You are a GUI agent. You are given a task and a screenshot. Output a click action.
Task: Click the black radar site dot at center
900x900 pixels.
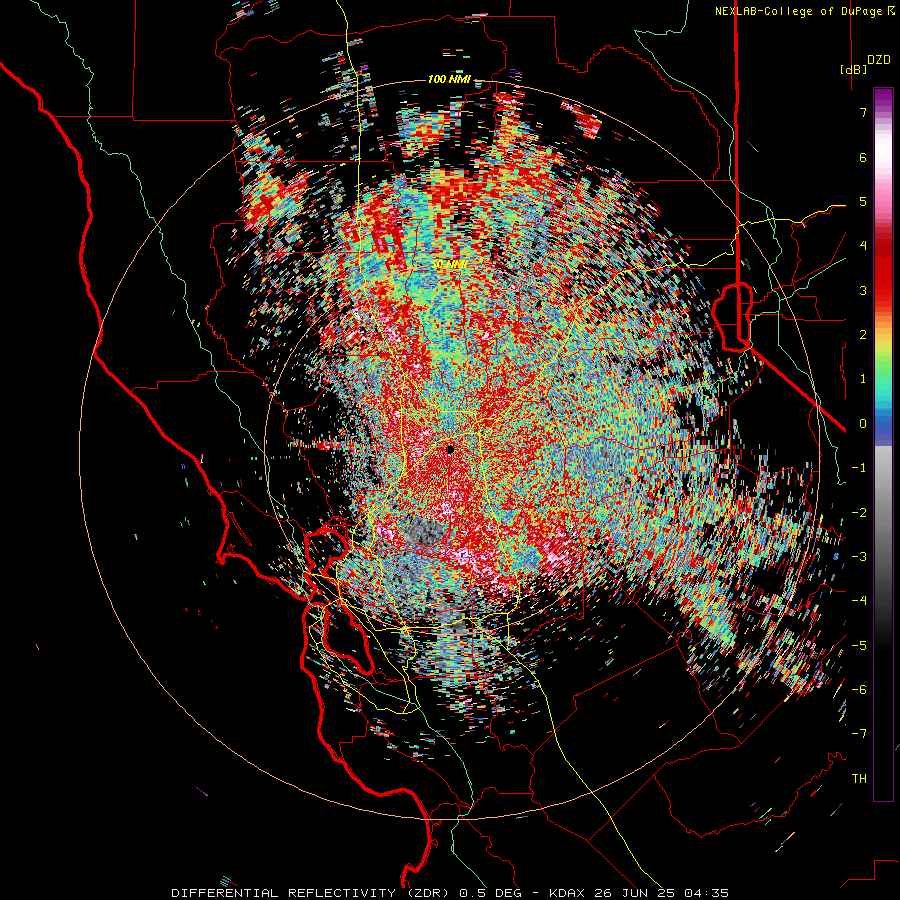click(450, 449)
